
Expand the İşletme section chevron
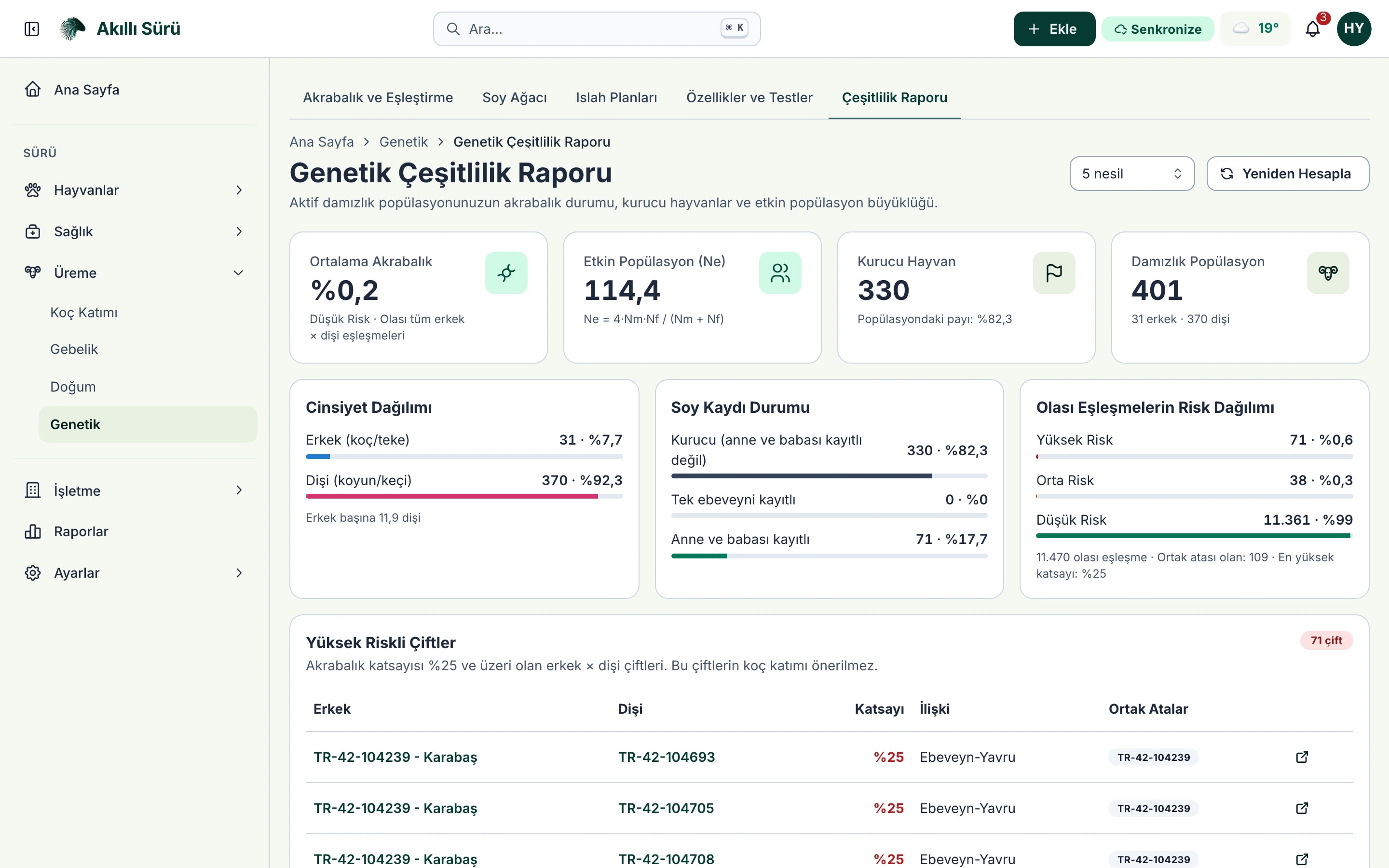[x=239, y=490]
